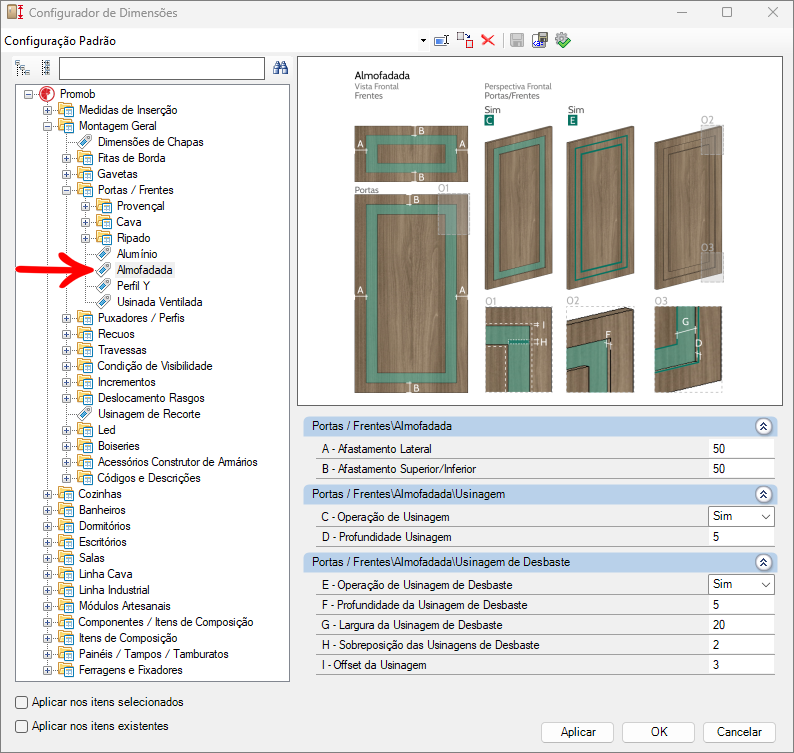The width and height of the screenshot is (794, 753).
Task: Select the Usinada Ventilada tree item
Action: pos(160,302)
